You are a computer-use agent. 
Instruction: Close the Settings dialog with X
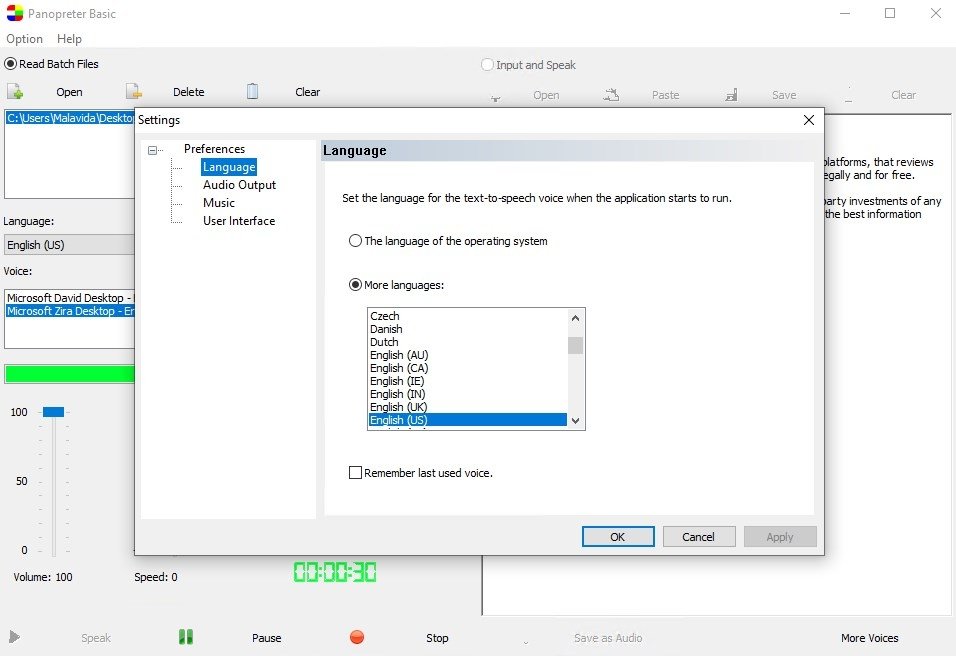(809, 120)
